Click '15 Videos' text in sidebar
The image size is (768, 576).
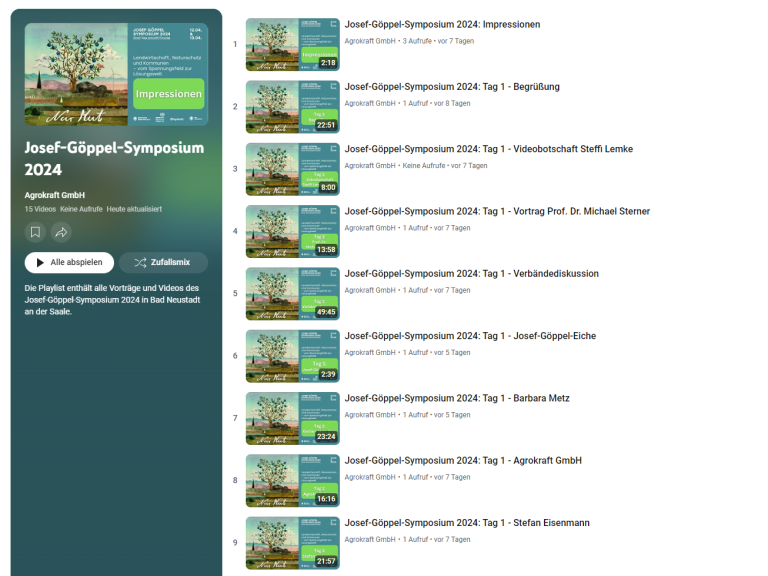click(x=40, y=209)
